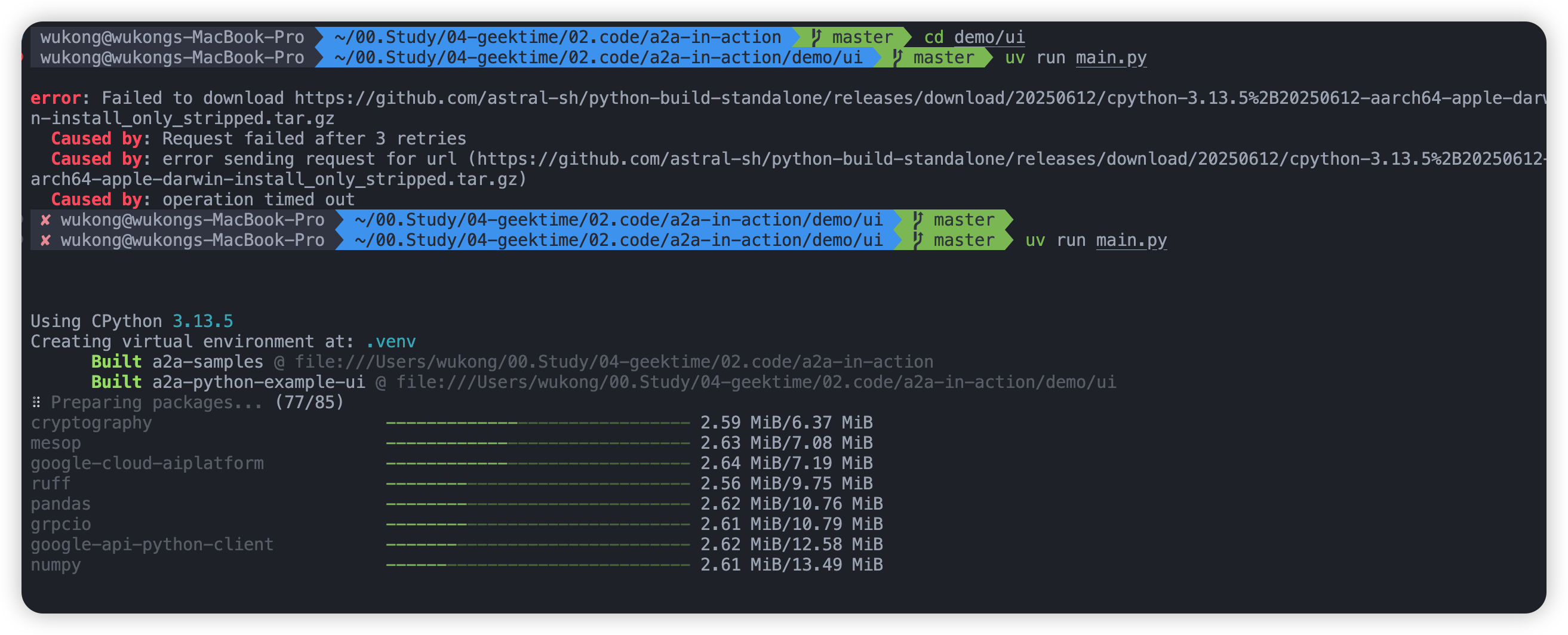This screenshot has width=1568, height=635.
Task: Click the branch icon on the first uv run prompt
Action: [x=897, y=58]
